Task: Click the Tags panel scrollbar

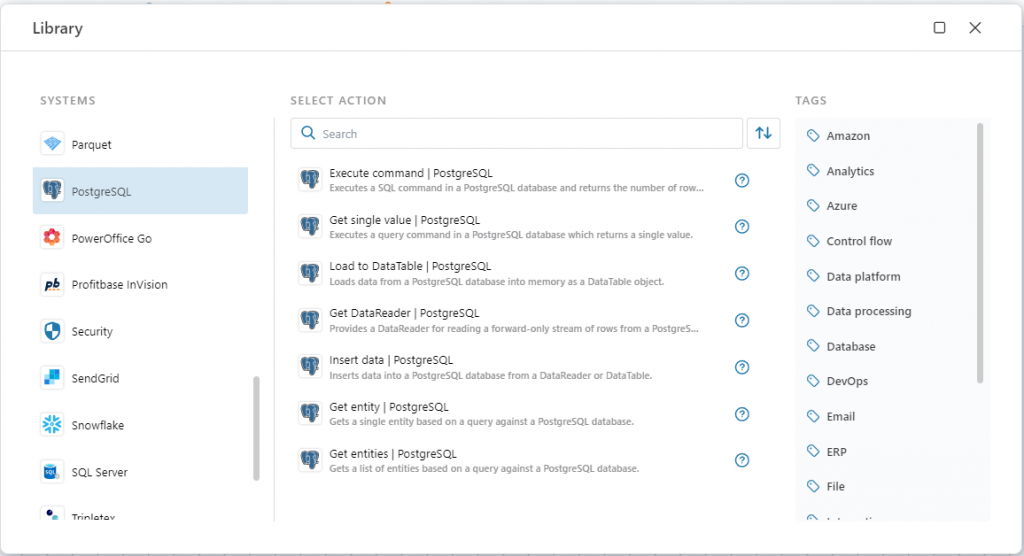Action: pos(980,253)
